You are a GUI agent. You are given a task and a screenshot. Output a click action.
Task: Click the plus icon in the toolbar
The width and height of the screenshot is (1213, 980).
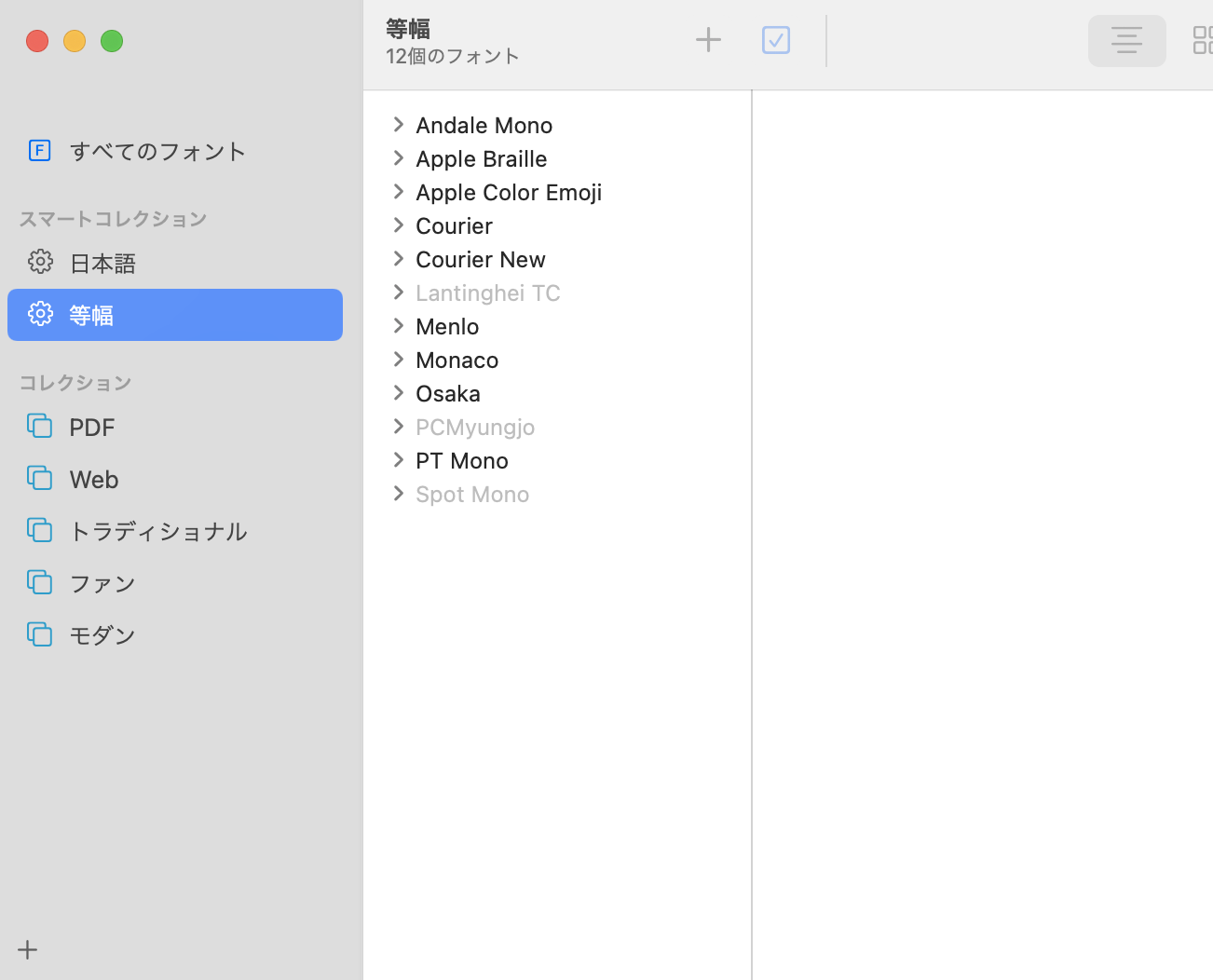(708, 40)
